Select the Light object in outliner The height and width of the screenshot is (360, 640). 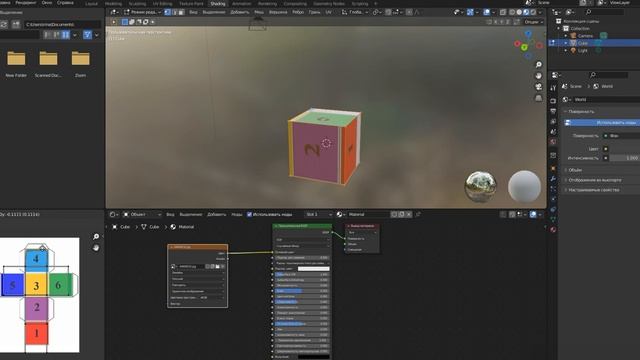582,51
